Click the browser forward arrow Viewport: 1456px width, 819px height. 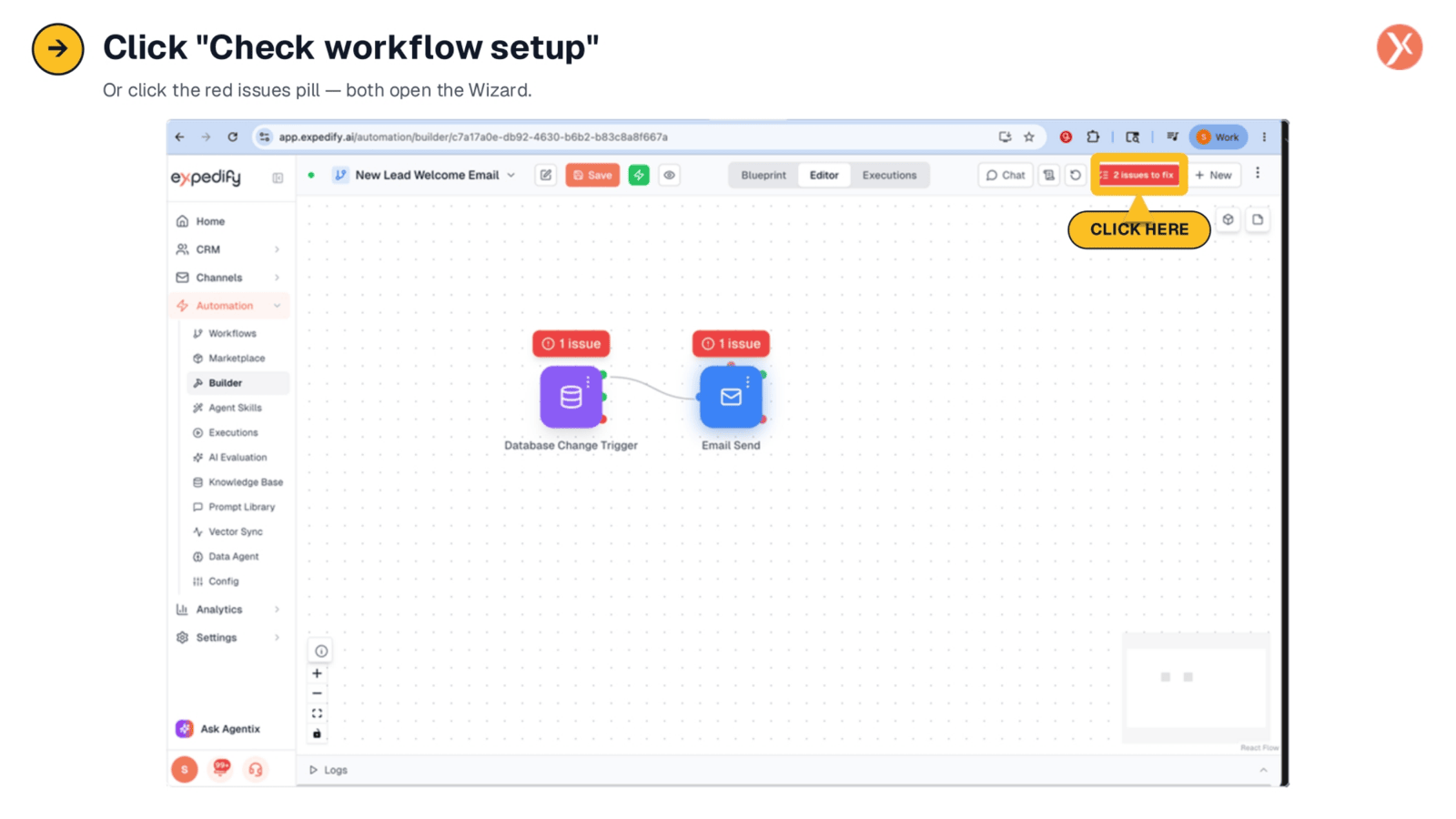coord(206,136)
